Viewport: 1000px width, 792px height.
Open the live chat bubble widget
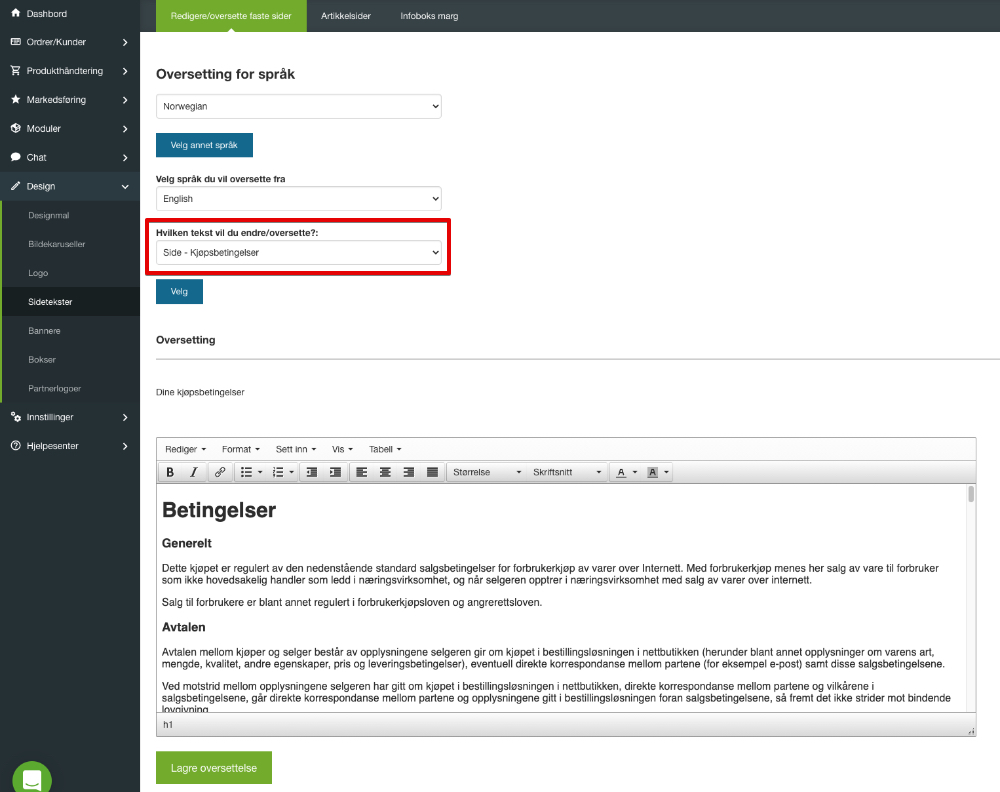coord(32,778)
